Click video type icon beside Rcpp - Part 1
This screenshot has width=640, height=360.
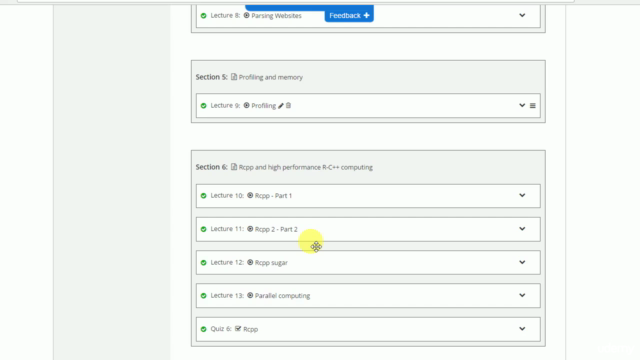tap(250, 196)
